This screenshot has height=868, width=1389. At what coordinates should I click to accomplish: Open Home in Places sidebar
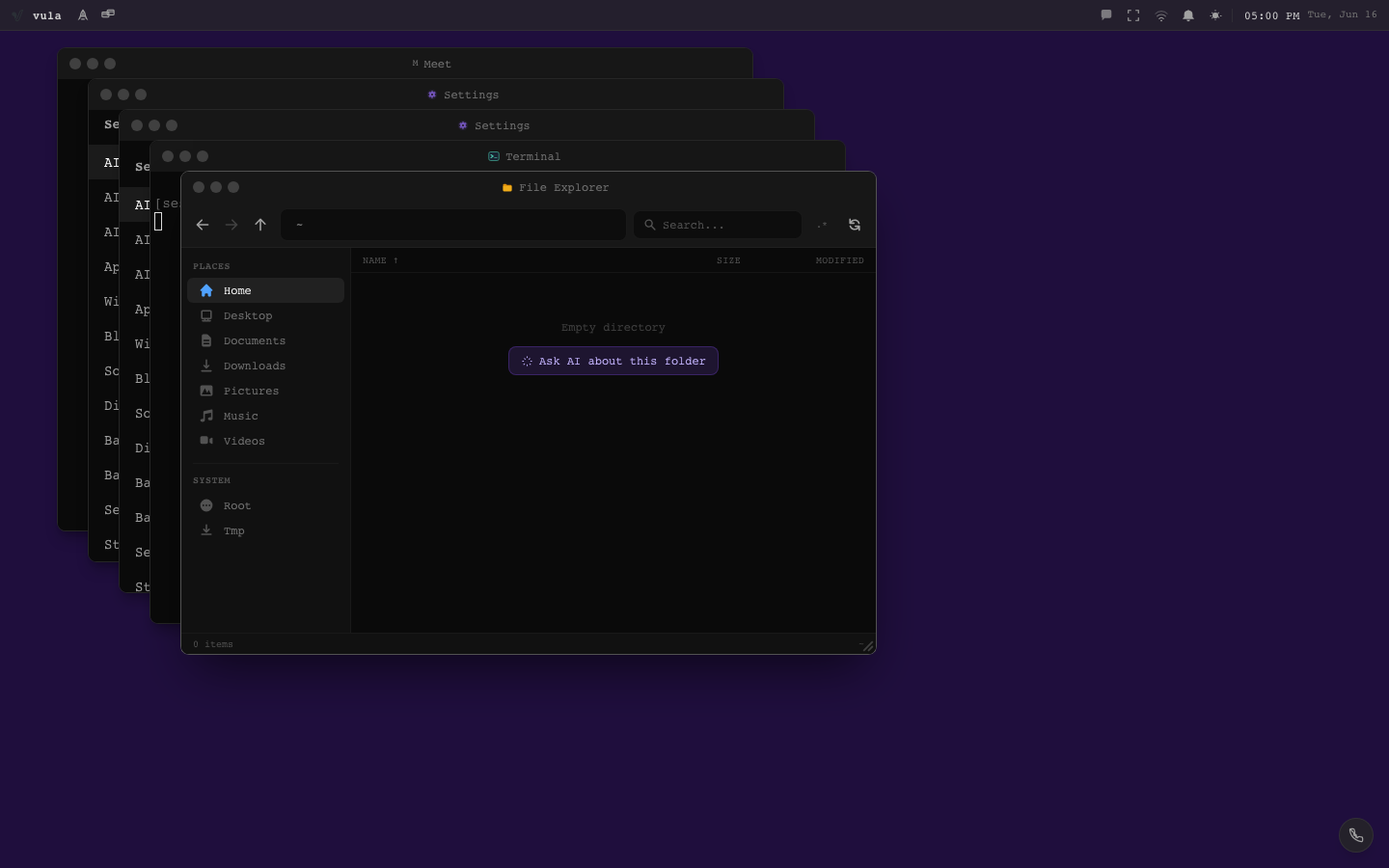coord(265,290)
